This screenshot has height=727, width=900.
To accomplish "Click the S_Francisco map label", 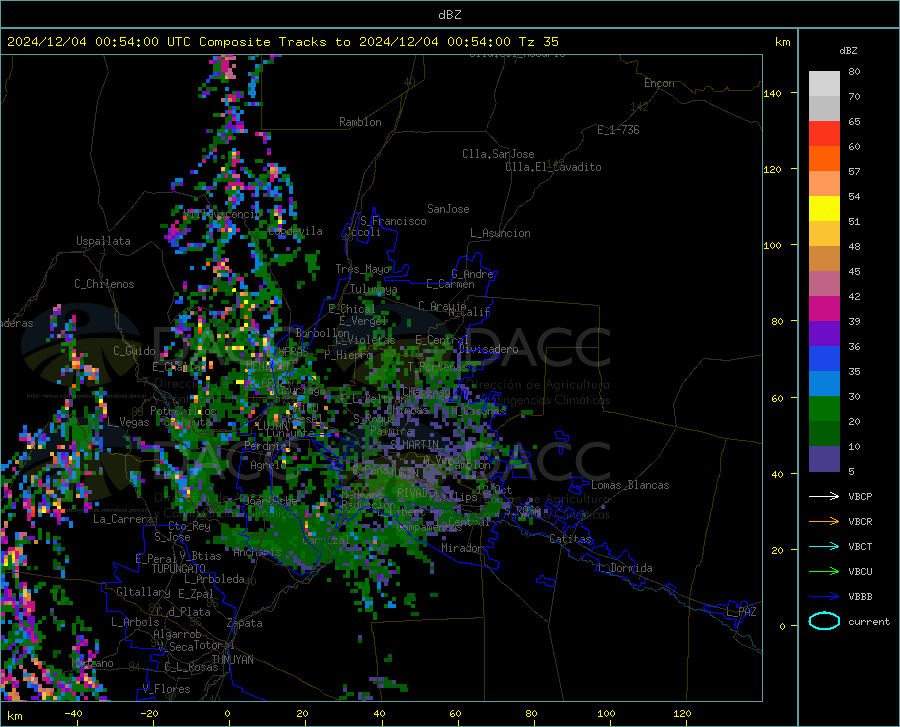I will 393,221.
